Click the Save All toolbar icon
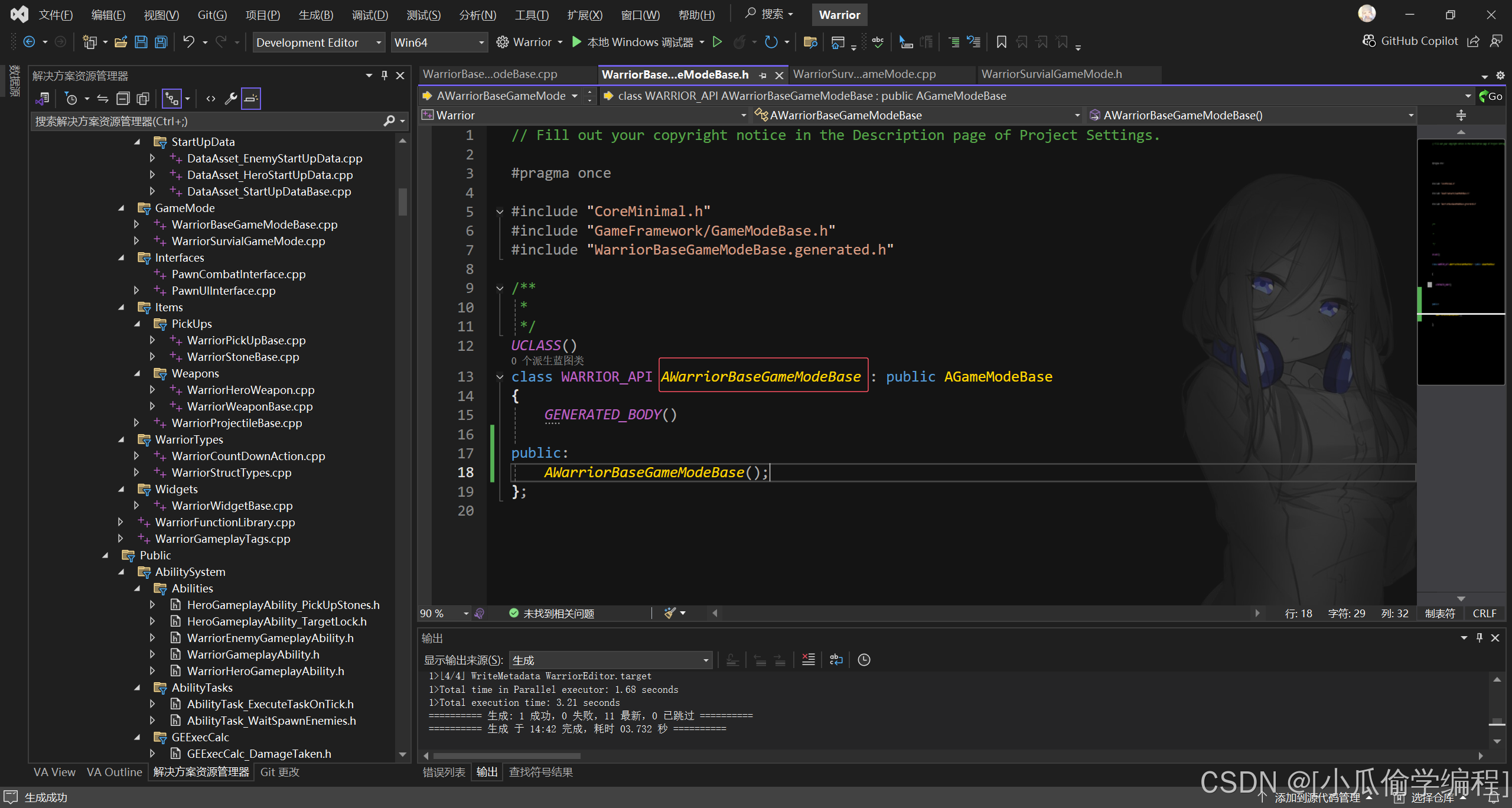The height and width of the screenshot is (808, 1512). pos(161,42)
